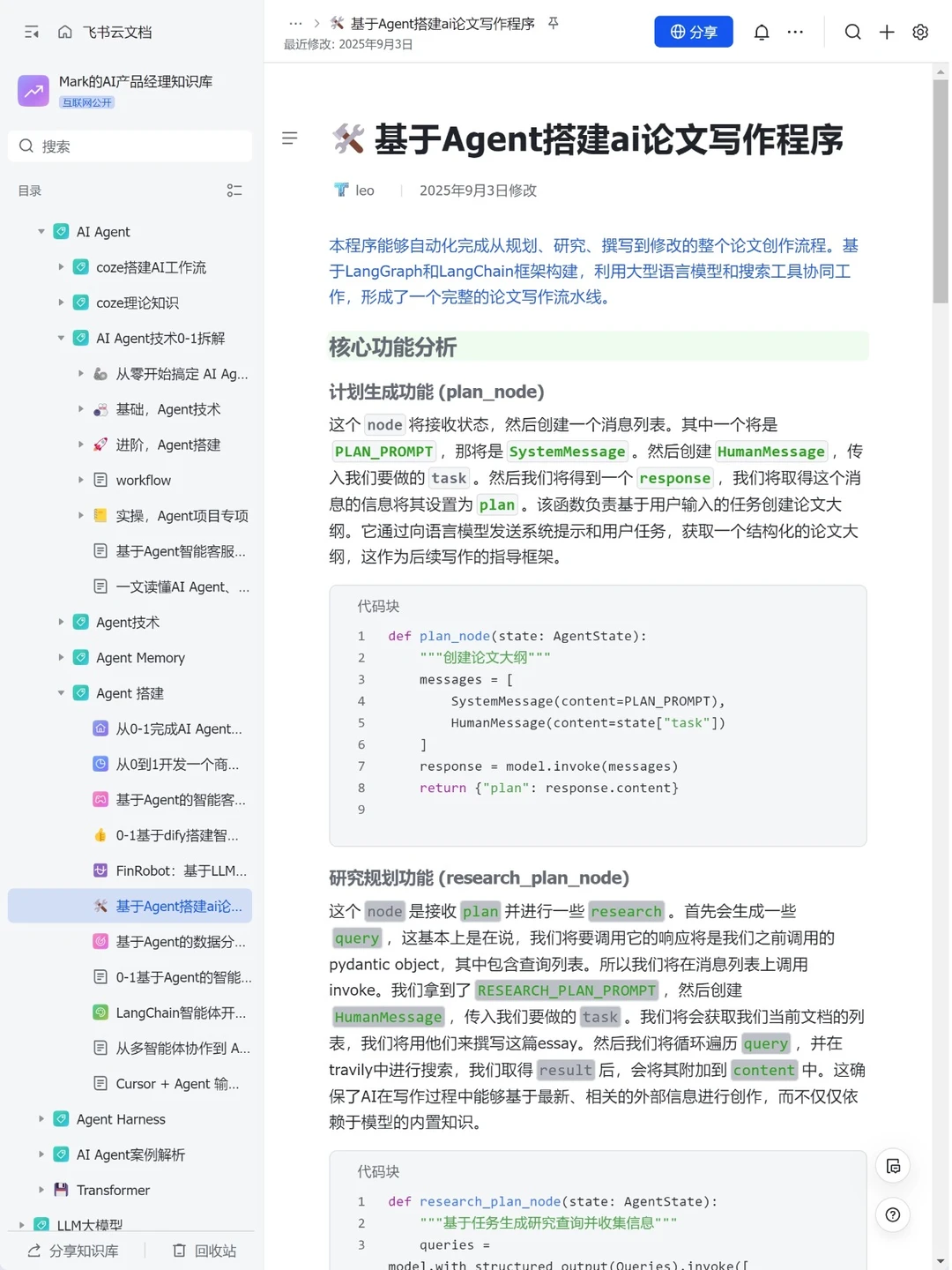Open the comments panel floating icon
952x1270 pixels.
(893, 1166)
